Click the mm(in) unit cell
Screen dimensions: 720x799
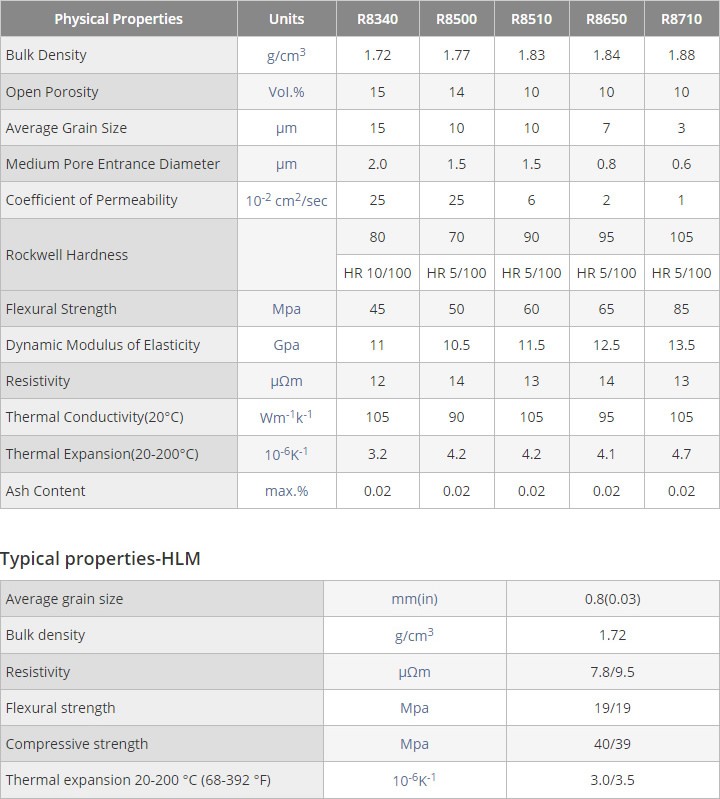(415, 599)
